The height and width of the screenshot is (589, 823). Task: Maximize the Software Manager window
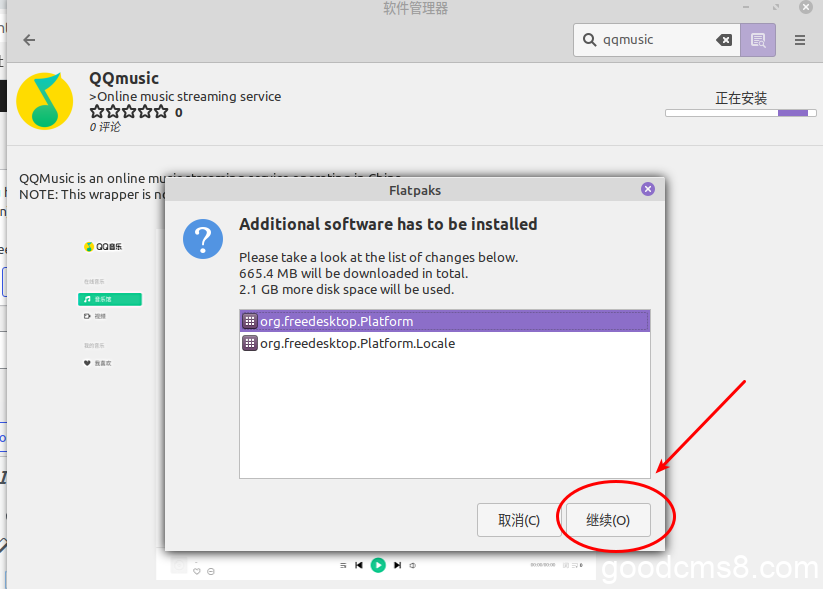[x=776, y=7]
